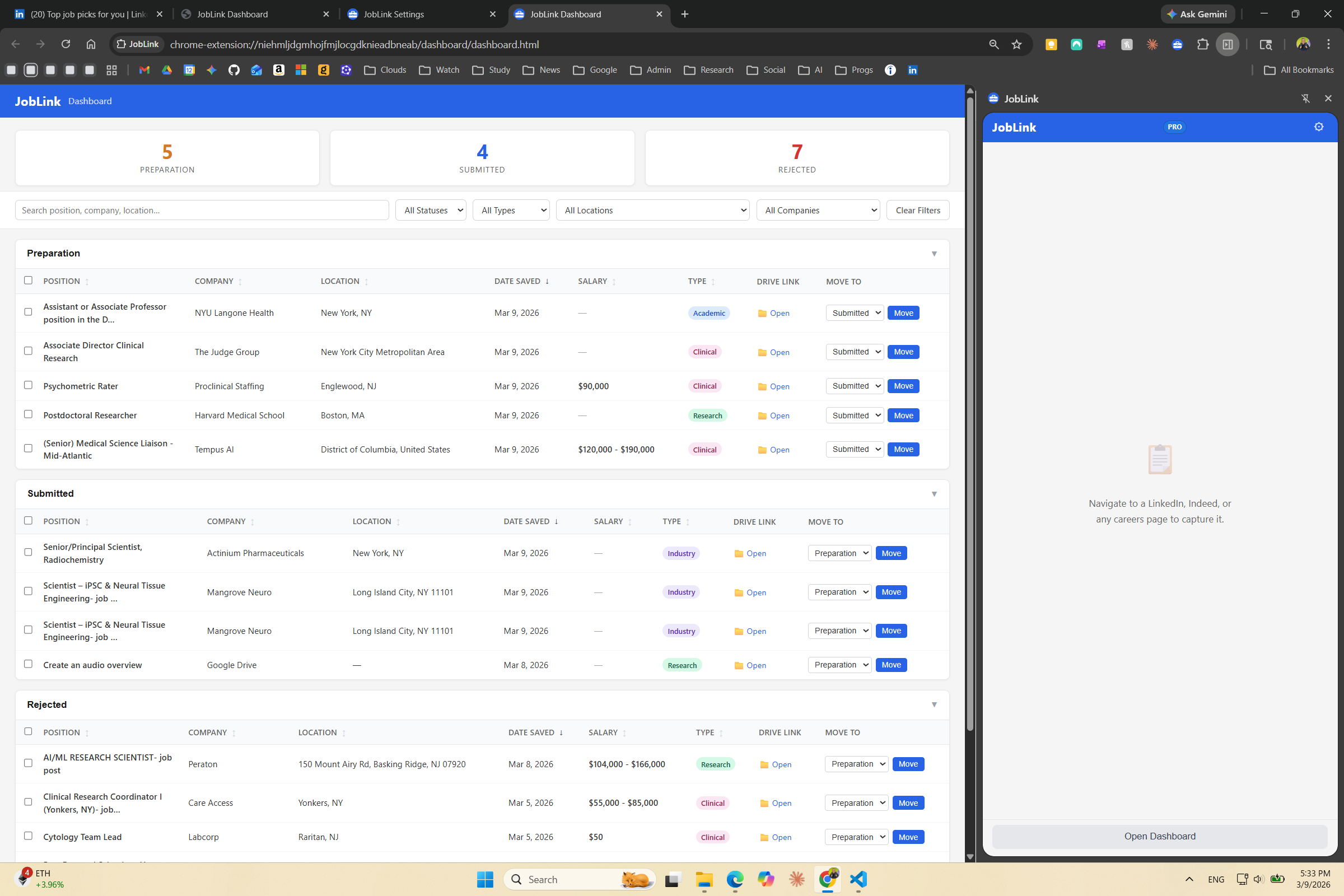Image resolution: width=1344 pixels, height=896 pixels.
Task: Open the Study bookmarks folder
Action: click(491, 69)
